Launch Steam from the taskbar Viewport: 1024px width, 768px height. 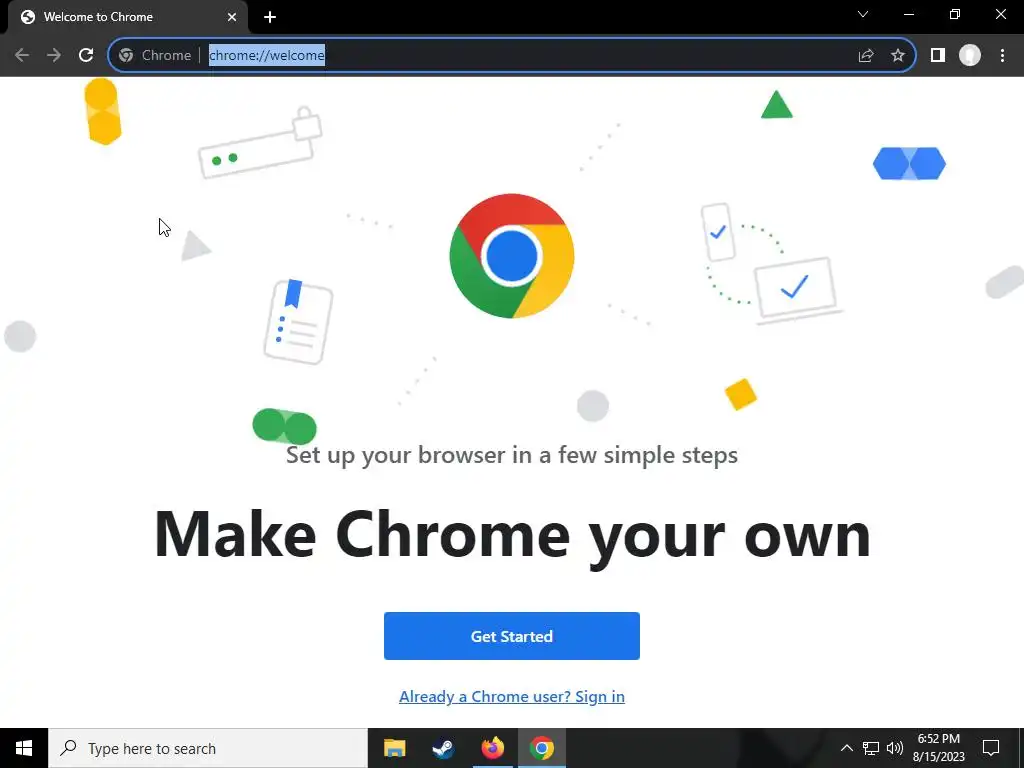tap(443, 748)
